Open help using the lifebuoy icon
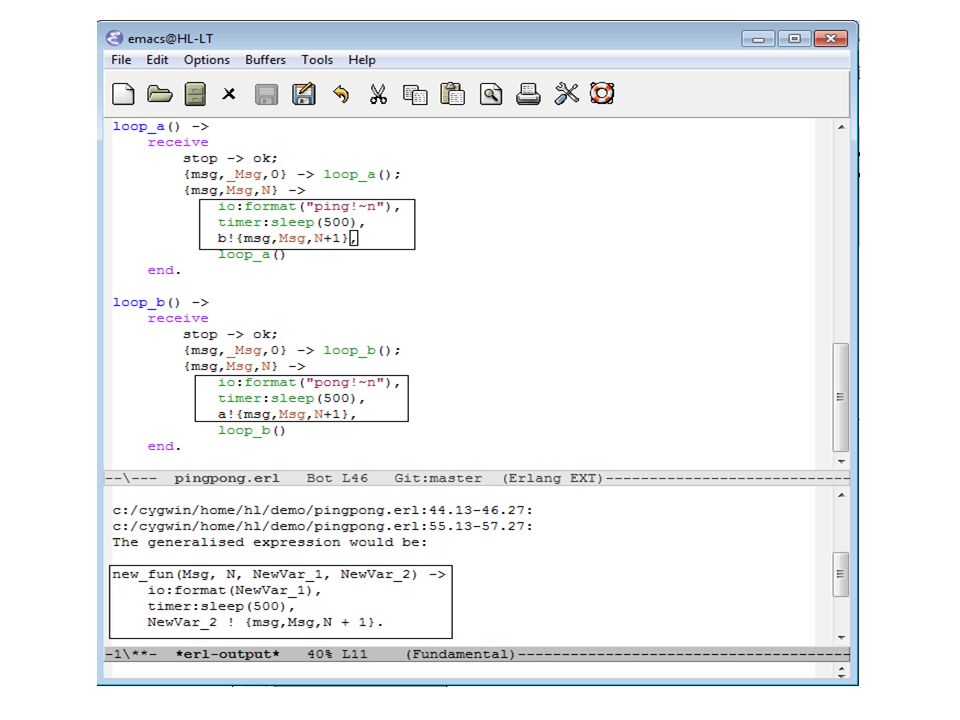This screenshot has height=720, width=960. pyautogui.click(x=602, y=94)
